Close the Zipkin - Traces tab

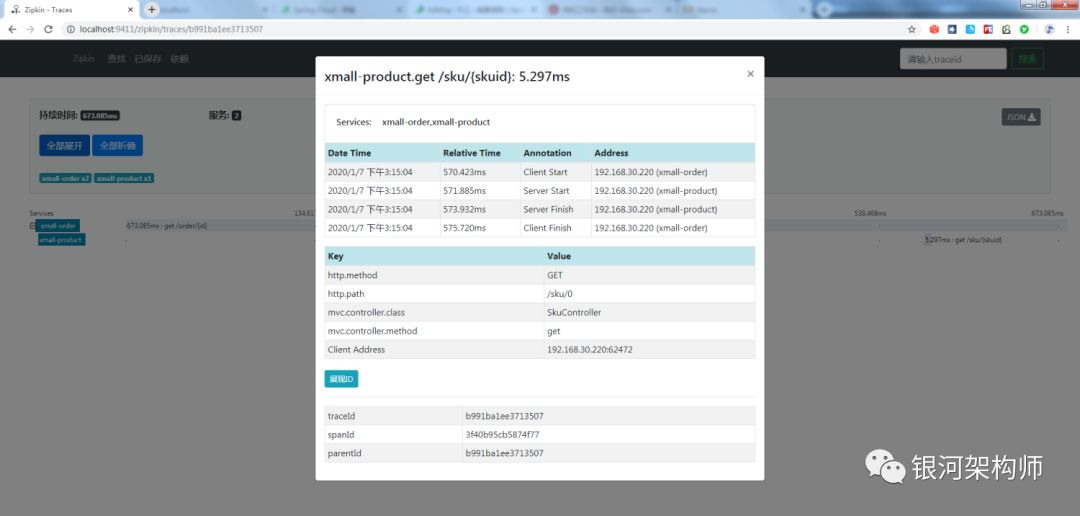(x=130, y=10)
